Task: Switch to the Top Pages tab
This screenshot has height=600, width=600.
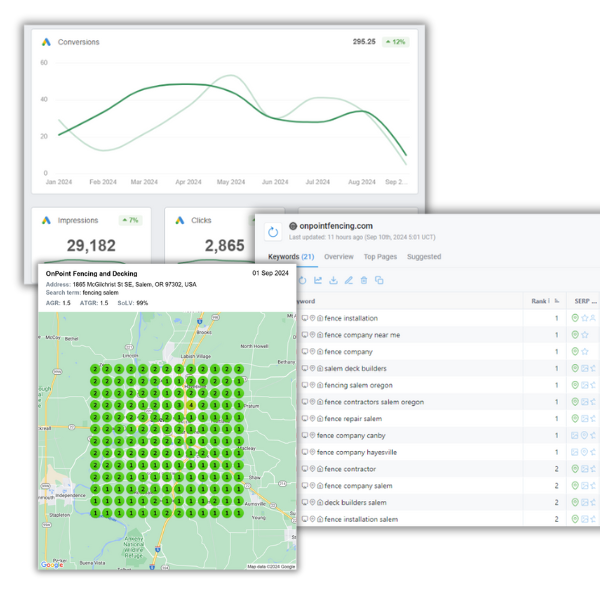Action: 380,257
